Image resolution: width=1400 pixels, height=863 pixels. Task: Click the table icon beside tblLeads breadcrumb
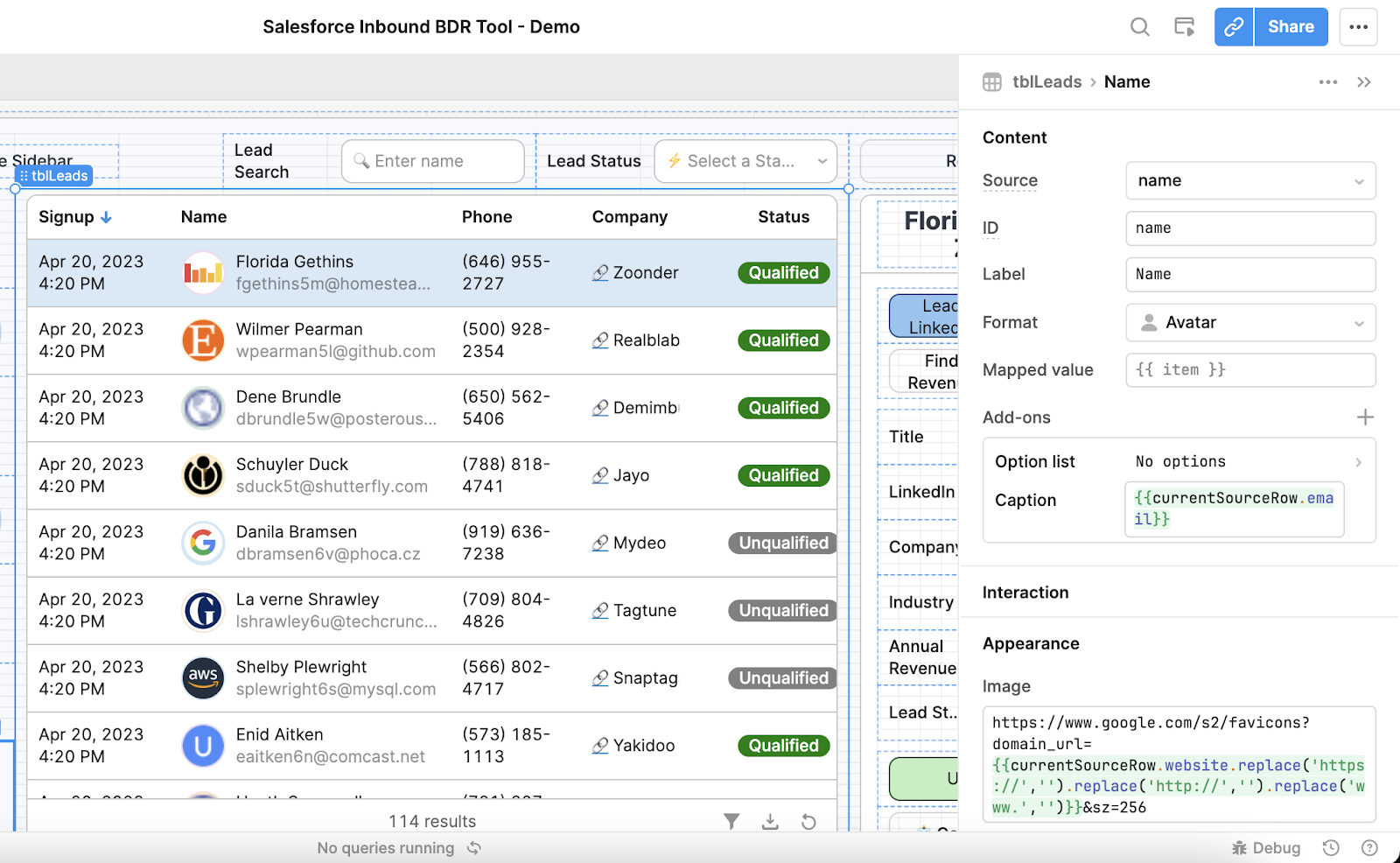[x=992, y=82]
